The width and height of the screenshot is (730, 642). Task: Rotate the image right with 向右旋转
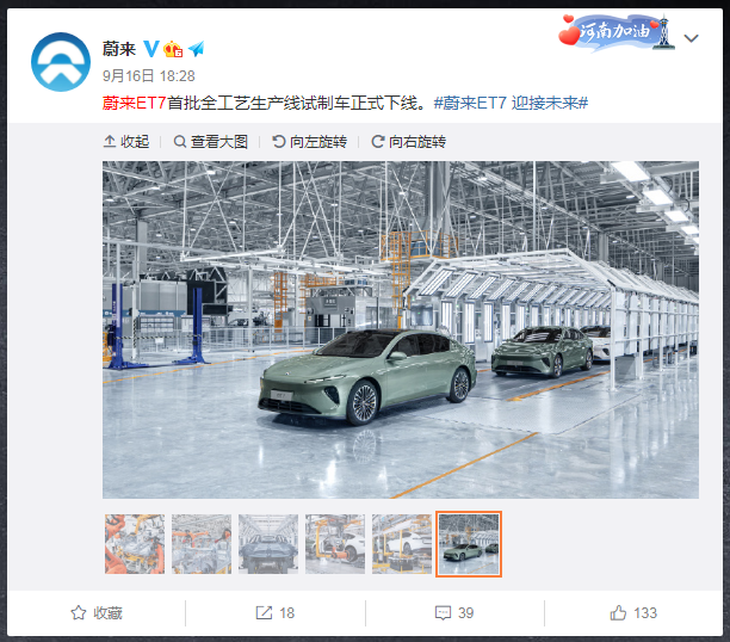click(x=409, y=142)
